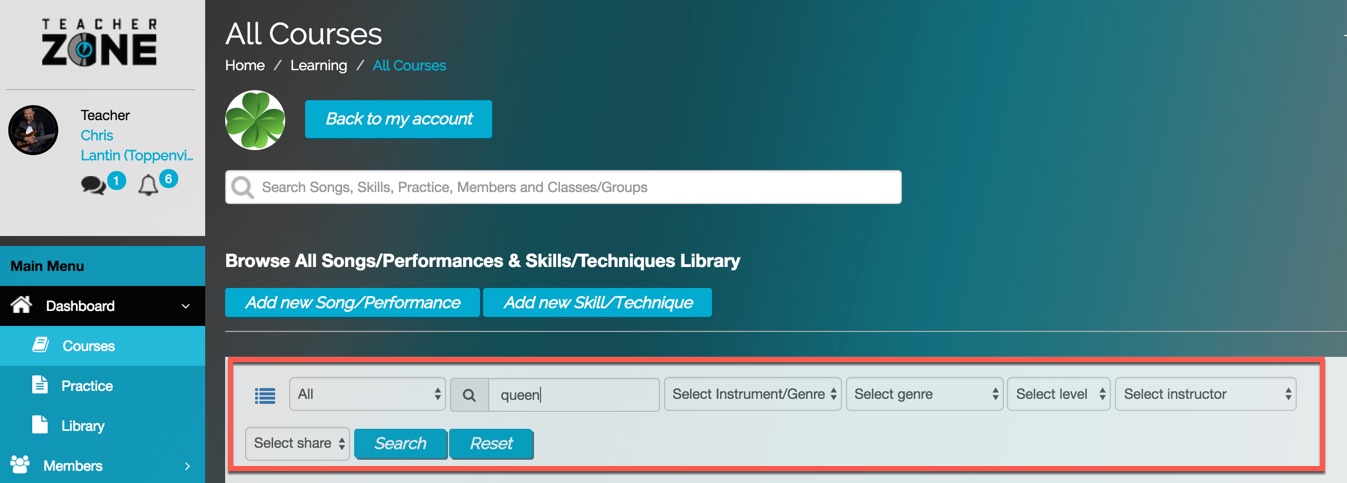1347x483 pixels.
Task: Open Library in the sidebar
Action: point(102,426)
